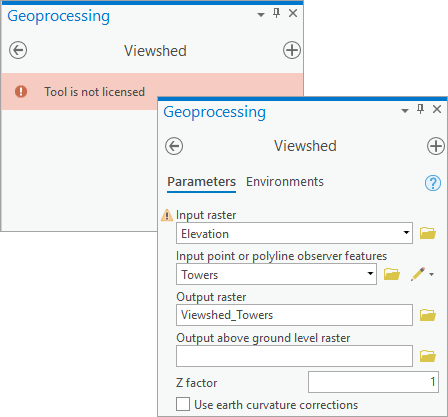The height and width of the screenshot is (417, 448).
Task: Add front Viewshed tool to favorites
Action: click(436, 146)
